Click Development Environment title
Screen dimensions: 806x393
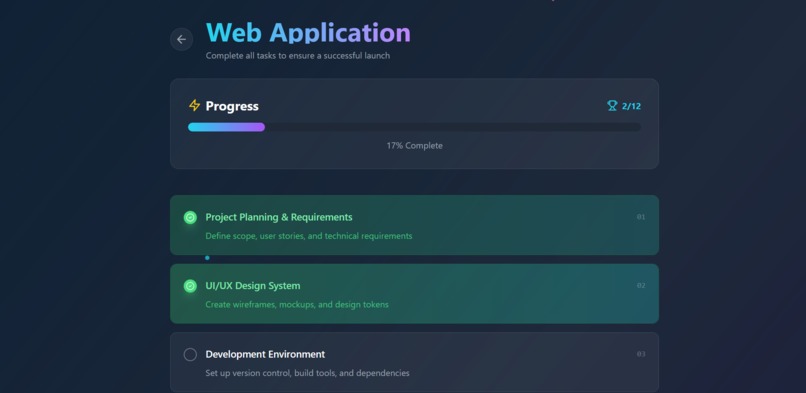265,354
